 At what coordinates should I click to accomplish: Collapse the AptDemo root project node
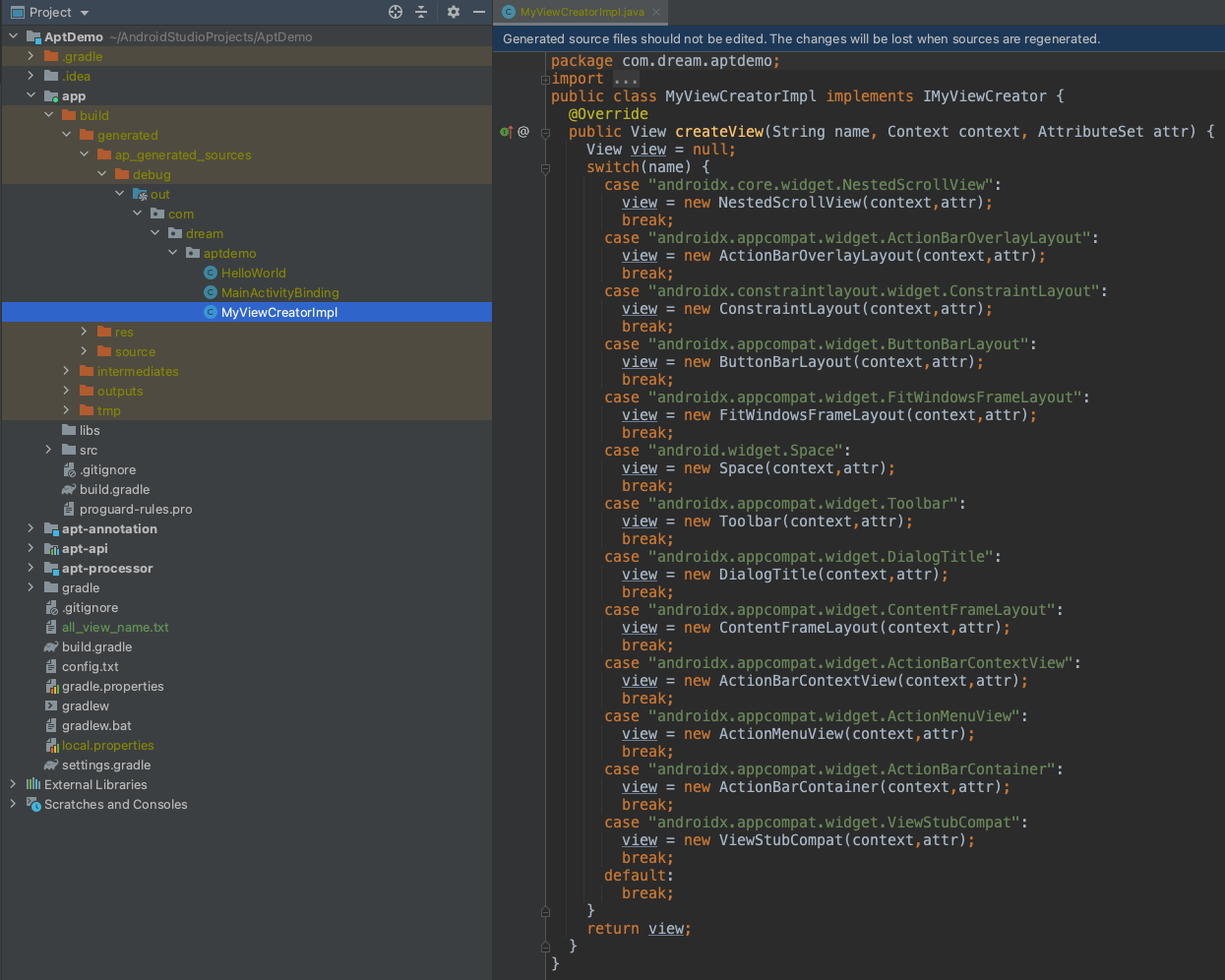coord(13,36)
